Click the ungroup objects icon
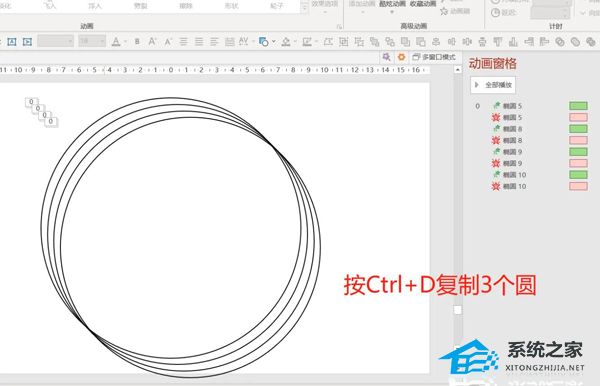This screenshot has width=600, height=386. 359,41
